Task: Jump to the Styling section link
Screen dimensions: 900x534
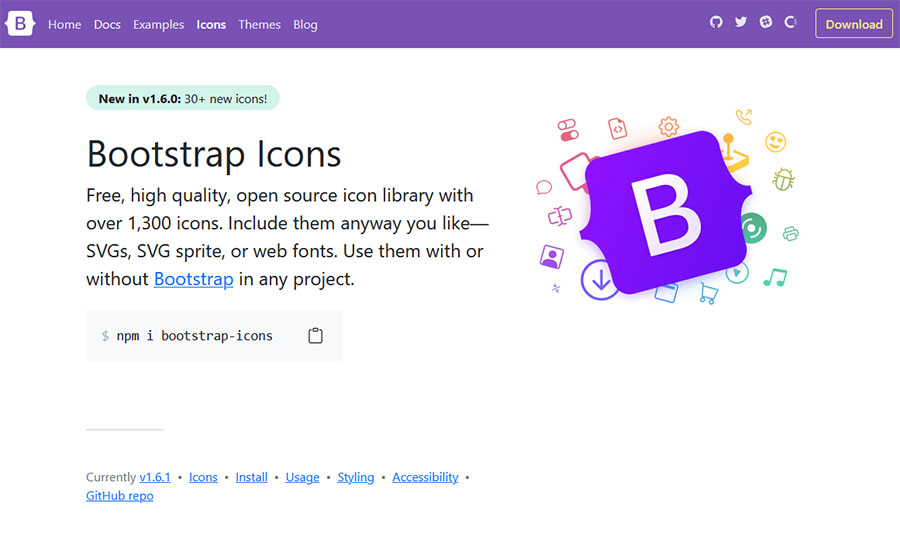Action: pos(355,477)
